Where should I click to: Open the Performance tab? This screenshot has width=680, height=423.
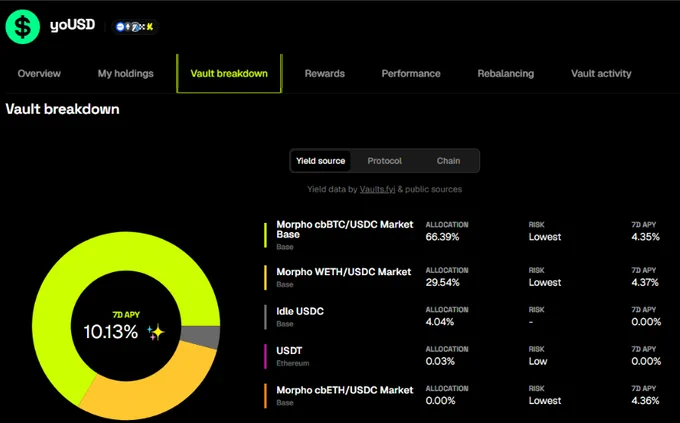(x=411, y=73)
